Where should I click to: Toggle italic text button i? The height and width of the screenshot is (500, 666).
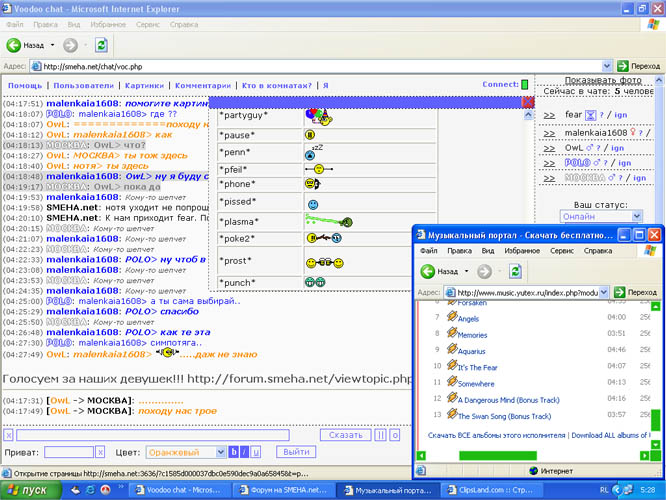(245, 452)
